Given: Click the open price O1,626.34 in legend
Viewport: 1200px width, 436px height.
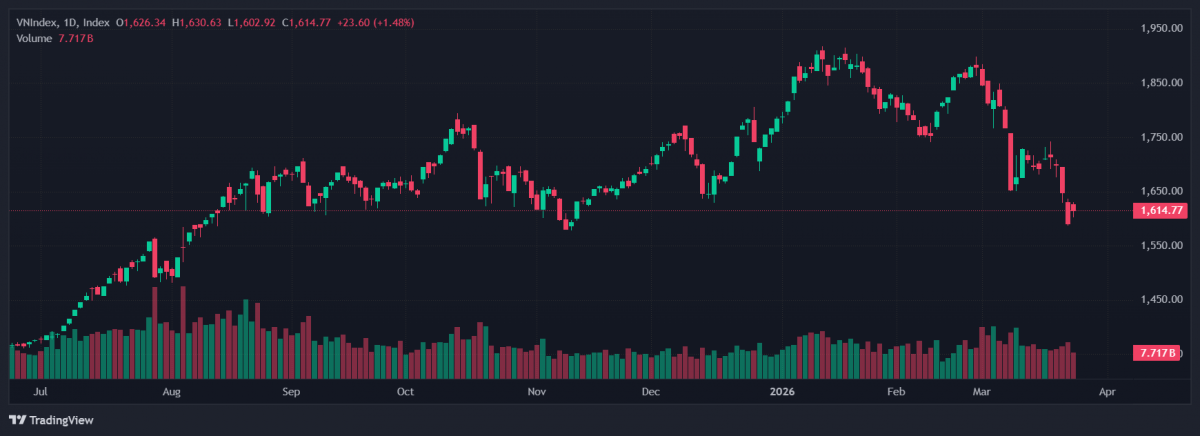Looking at the screenshot, I should [x=143, y=22].
